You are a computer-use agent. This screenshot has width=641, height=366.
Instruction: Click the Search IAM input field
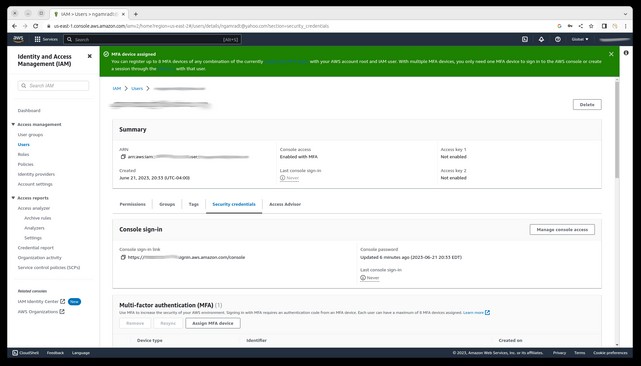(x=53, y=85)
